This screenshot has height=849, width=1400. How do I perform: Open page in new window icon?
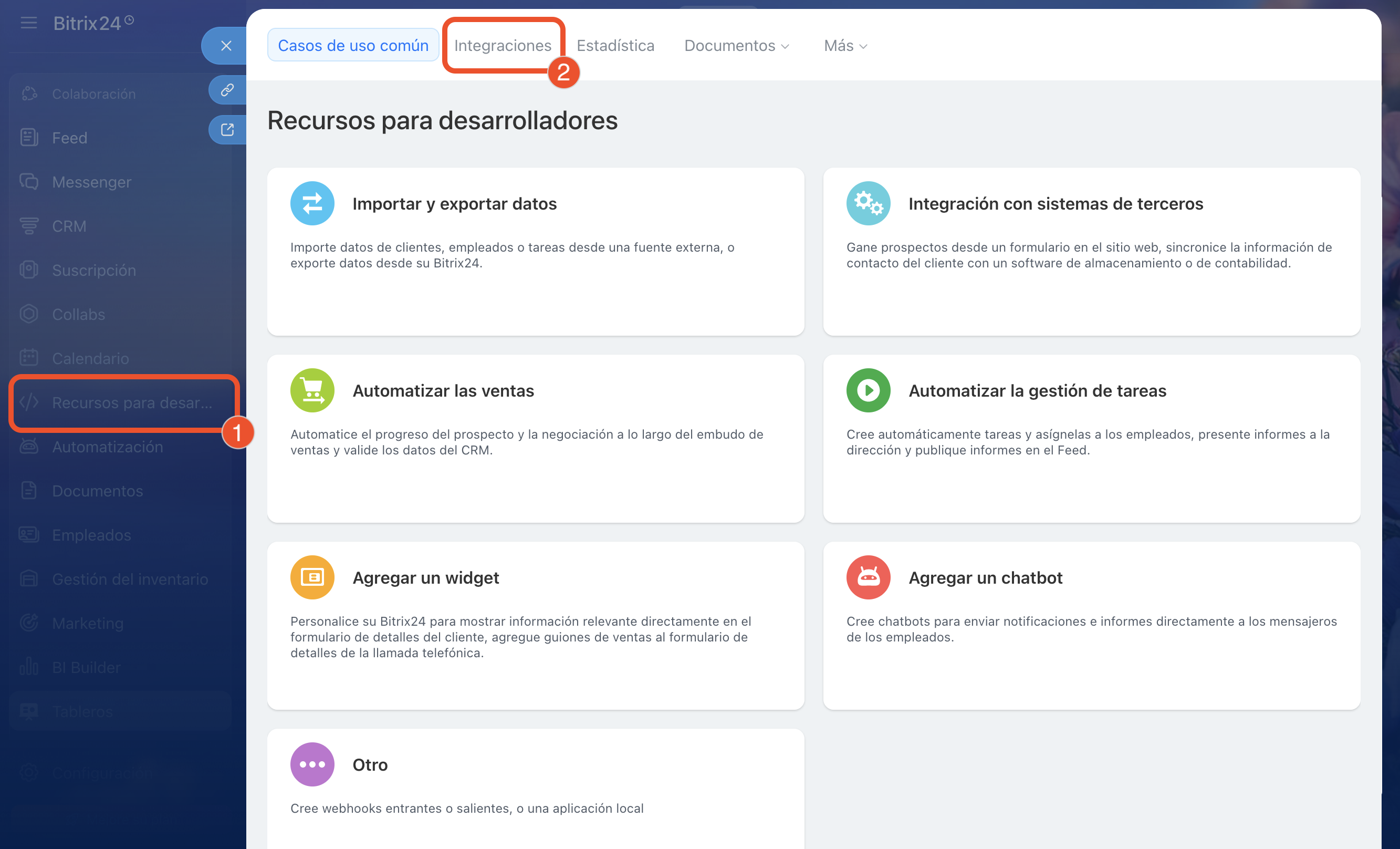227,130
